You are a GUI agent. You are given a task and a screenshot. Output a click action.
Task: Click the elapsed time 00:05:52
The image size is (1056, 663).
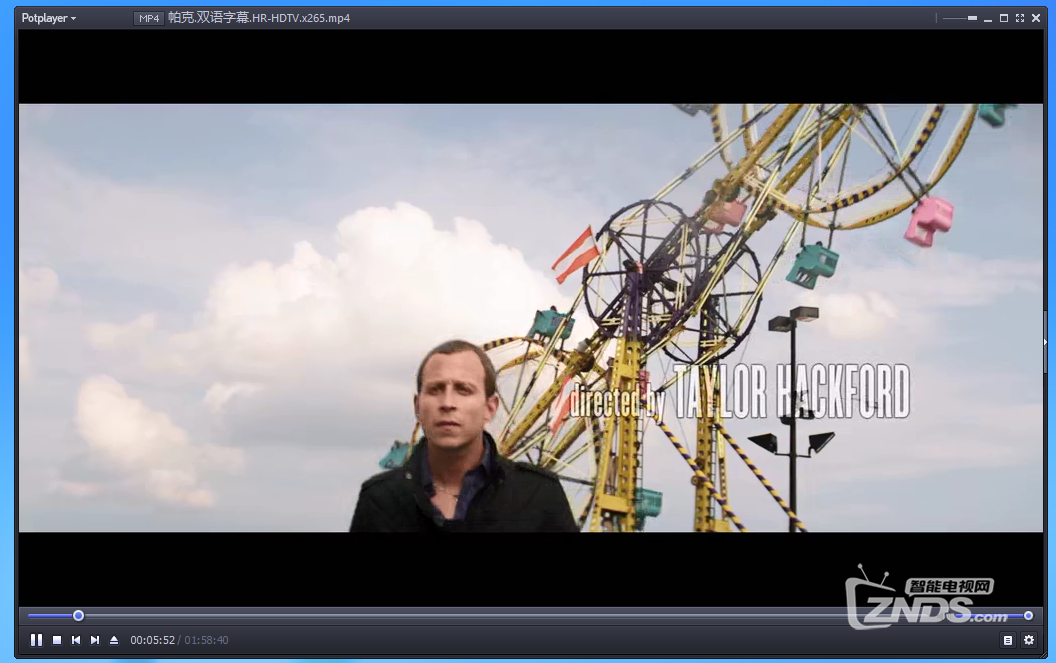152,640
